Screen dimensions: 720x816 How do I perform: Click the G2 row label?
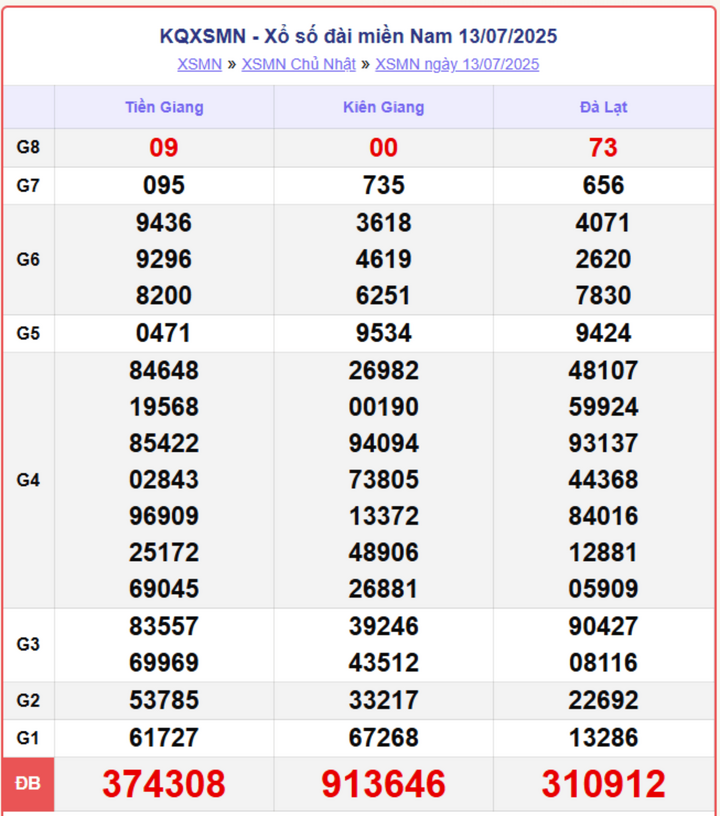[28, 700]
